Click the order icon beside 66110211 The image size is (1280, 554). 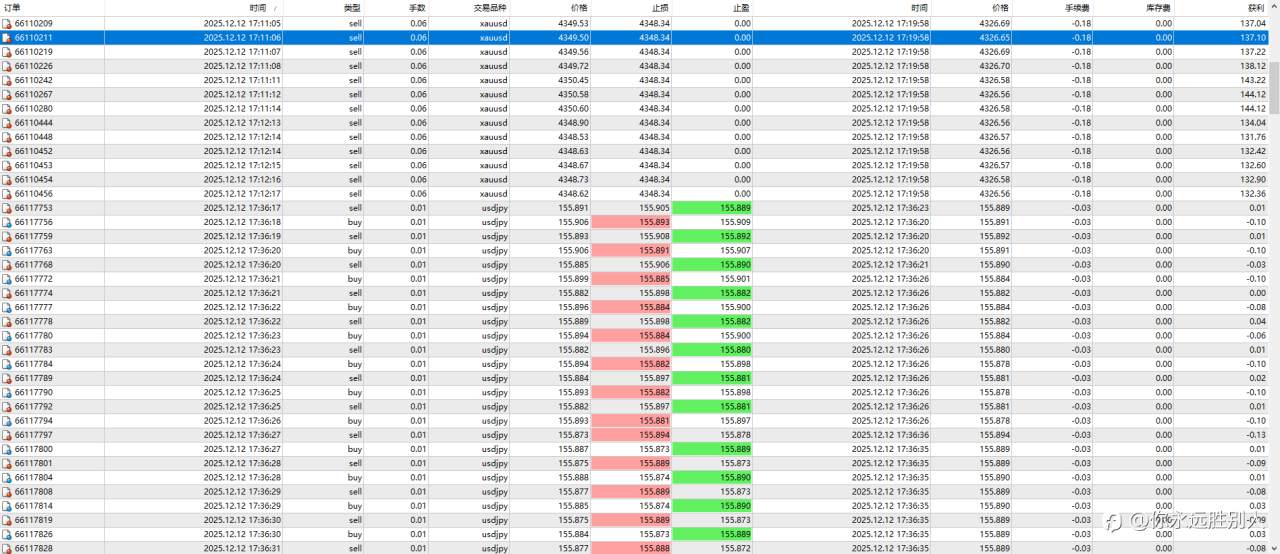point(7,37)
